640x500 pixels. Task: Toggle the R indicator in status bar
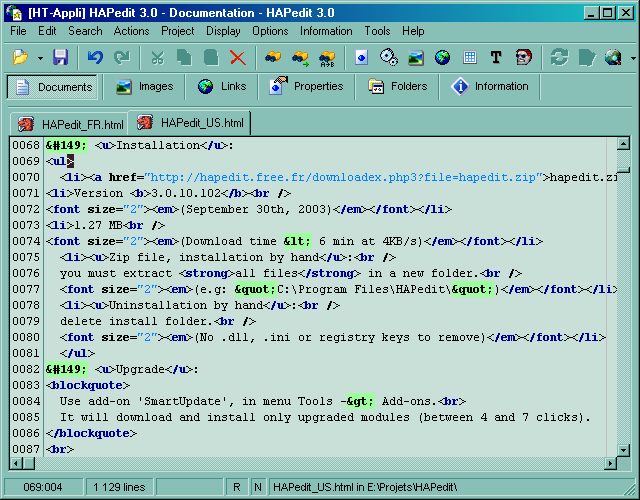pyautogui.click(x=237, y=487)
